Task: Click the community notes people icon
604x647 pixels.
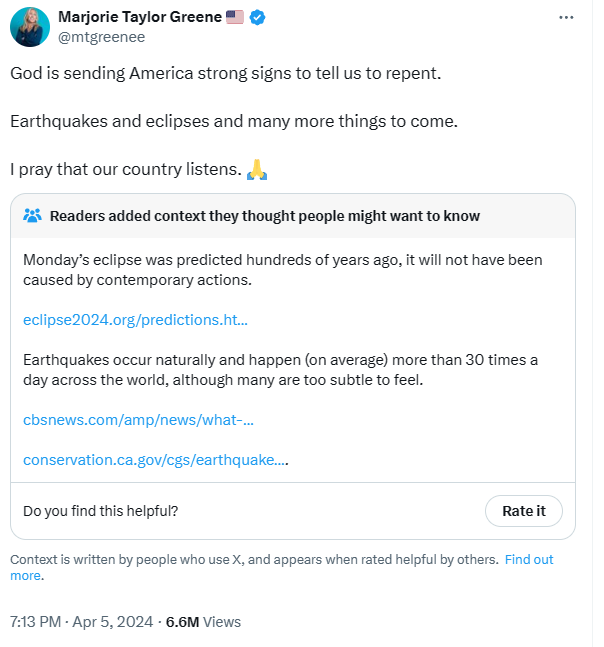Action: tap(33, 215)
